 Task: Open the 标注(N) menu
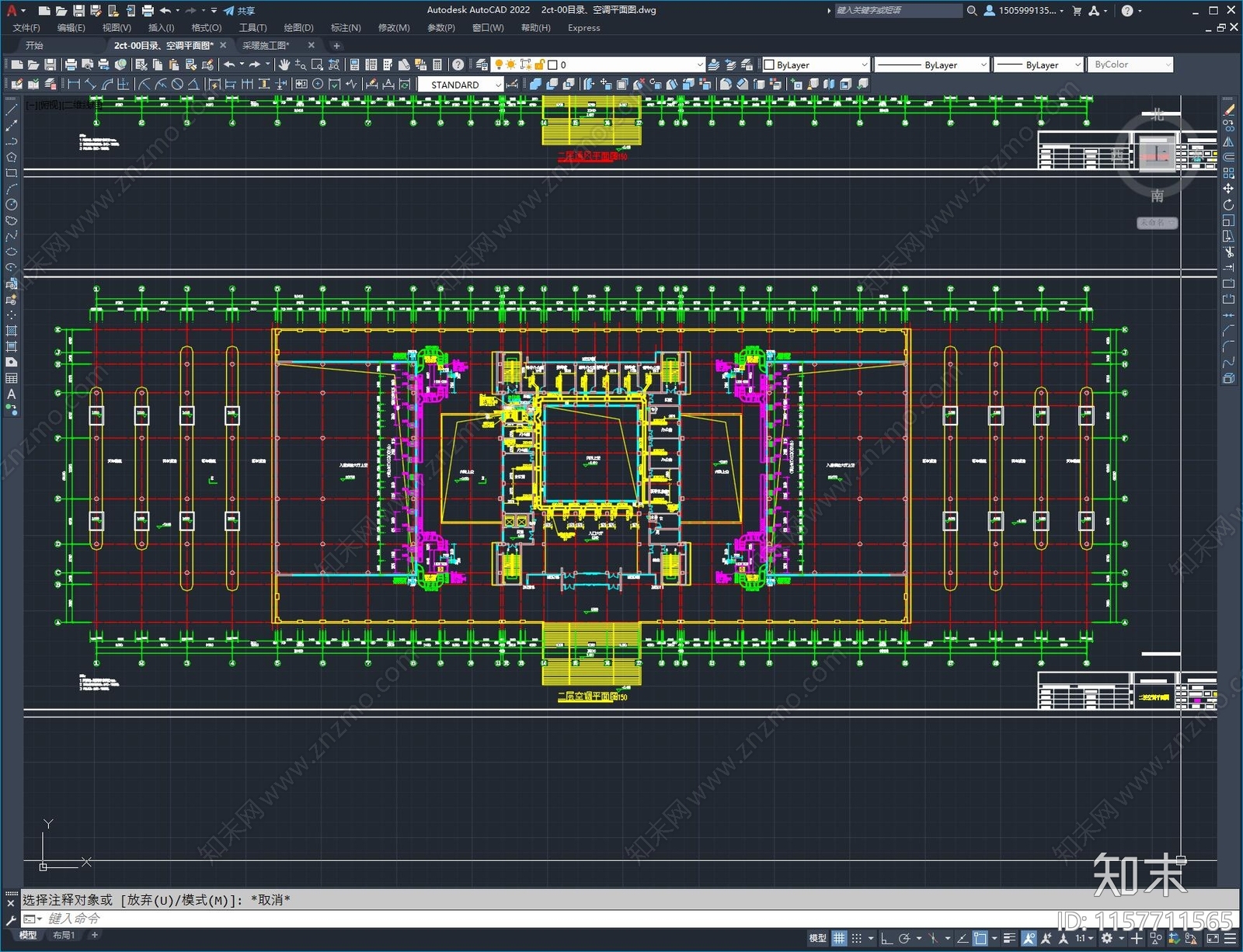pyautogui.click(x=346, y=28)
